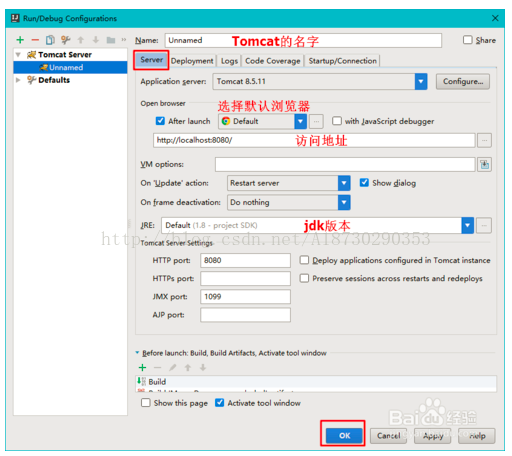Screen dimensions: 512x456
Task: Toggle Show dialog checkbox
Action: [x=364, y=183]
